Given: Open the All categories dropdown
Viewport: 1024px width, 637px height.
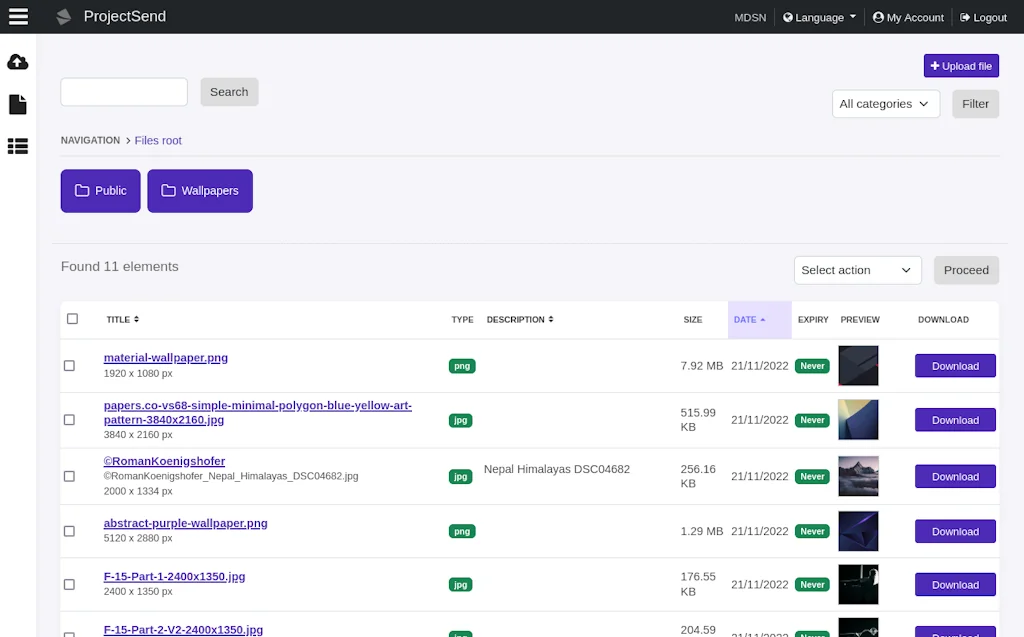Looking at the screenshot, I should coord(885,103).
